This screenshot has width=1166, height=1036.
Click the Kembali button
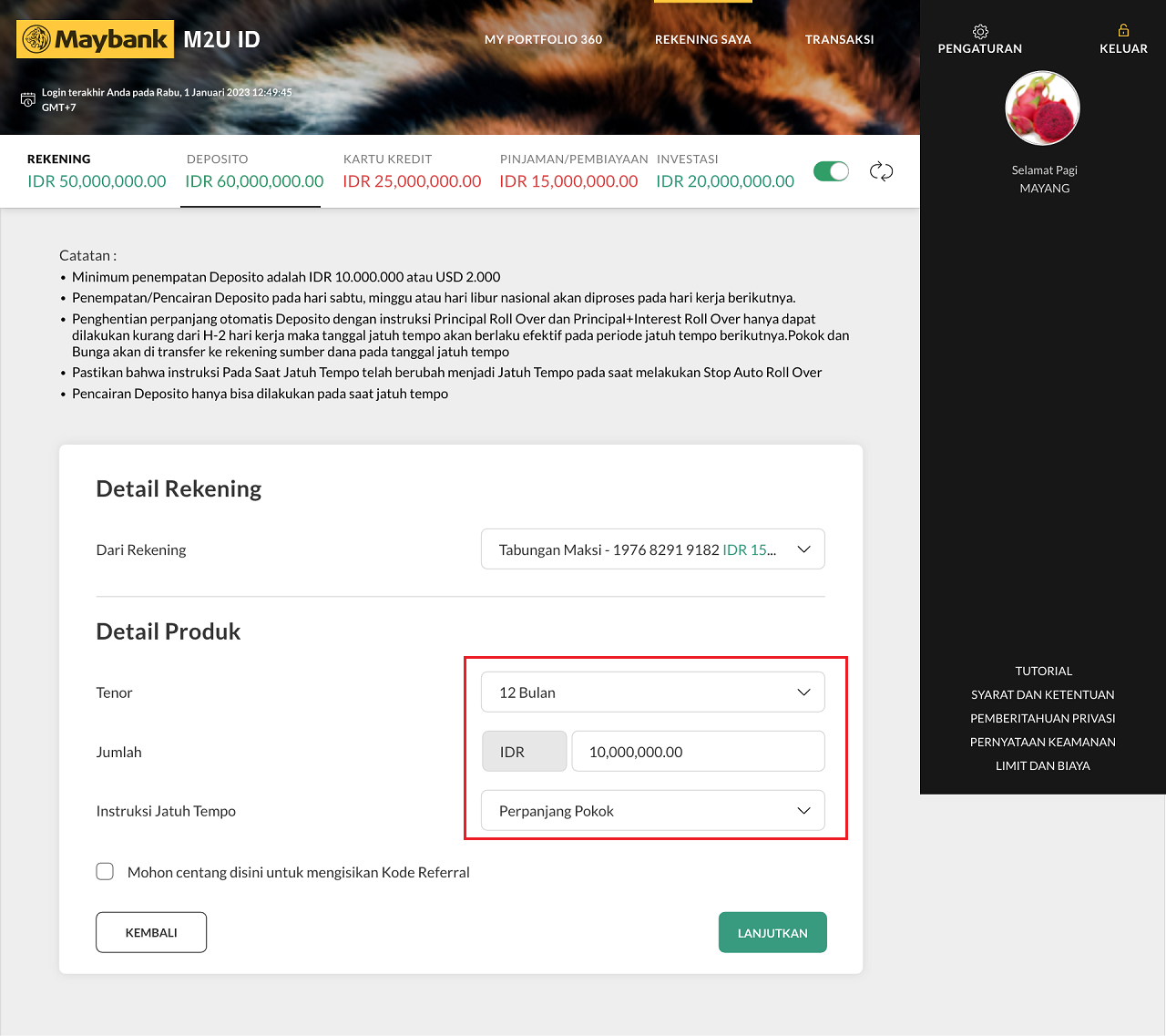tap(151, 932)
